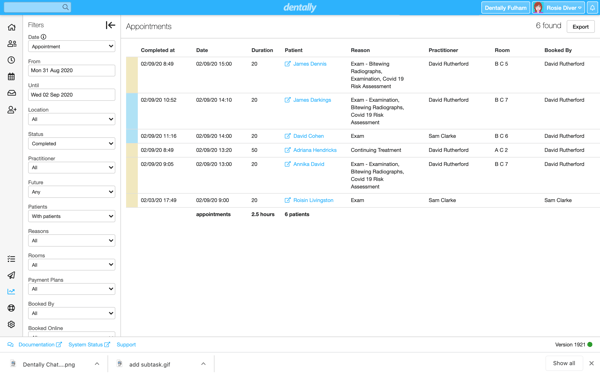Open the Settings gear icon in sidebar
Viewport: 600px width, 375px height.
pos(11,324)
